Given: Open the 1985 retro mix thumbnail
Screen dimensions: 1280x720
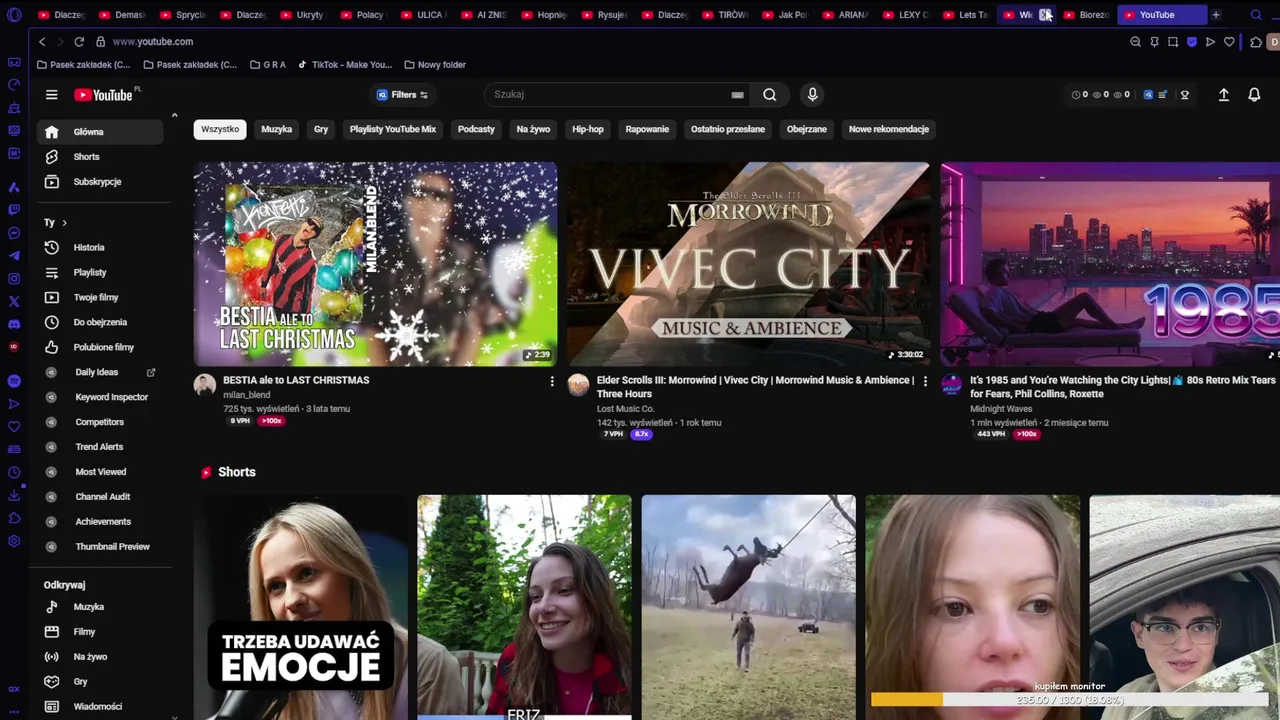Looking at the screenshot, I should click(1110, 264).
